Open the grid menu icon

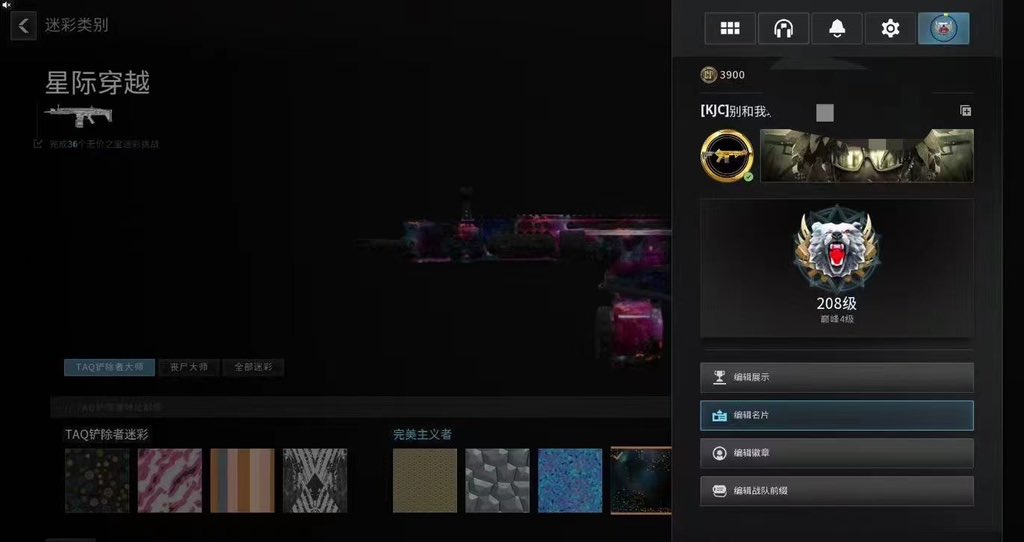[x=729, y=29]
